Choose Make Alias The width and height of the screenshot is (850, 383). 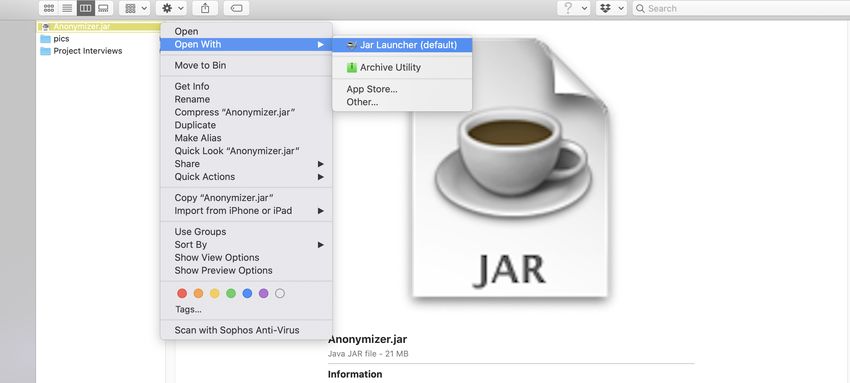point(246,138)
